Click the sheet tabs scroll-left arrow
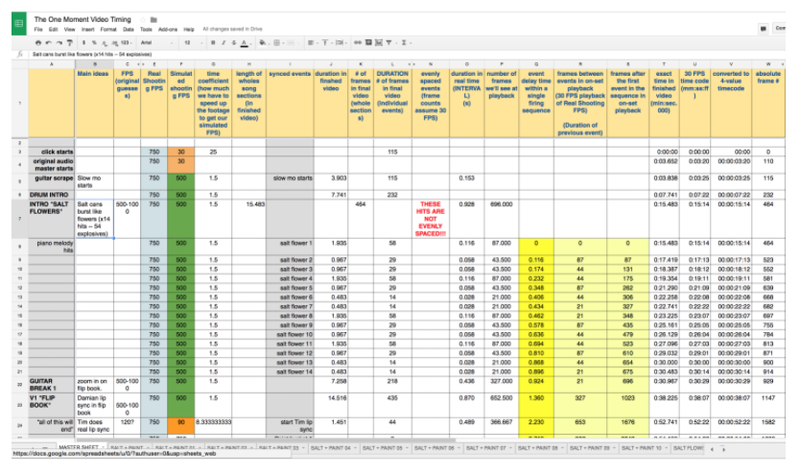The width and height of the screenshot is (800, 475). pyautogui.click(x=712, y=449)
